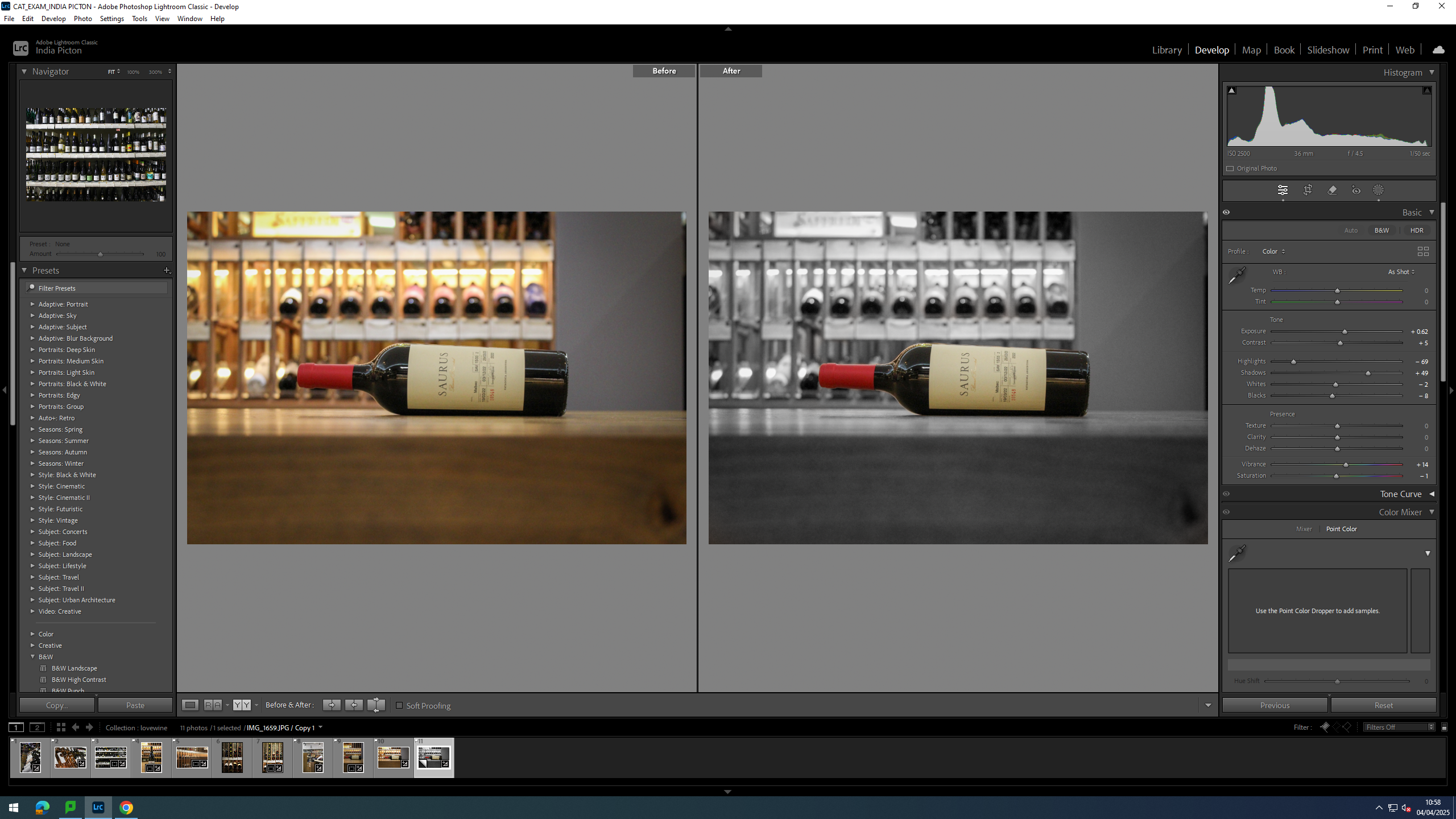Viewport: 1456px width, 819px height.
Task: Toggle the flag filter diamond icon
Action: tap(1325, 727)
